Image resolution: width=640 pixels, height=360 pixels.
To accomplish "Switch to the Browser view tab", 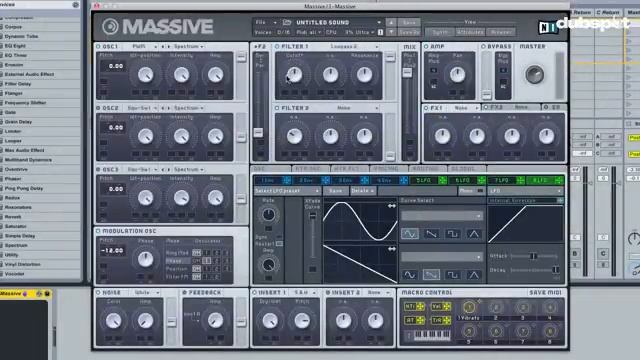I will tap(501, 32).
